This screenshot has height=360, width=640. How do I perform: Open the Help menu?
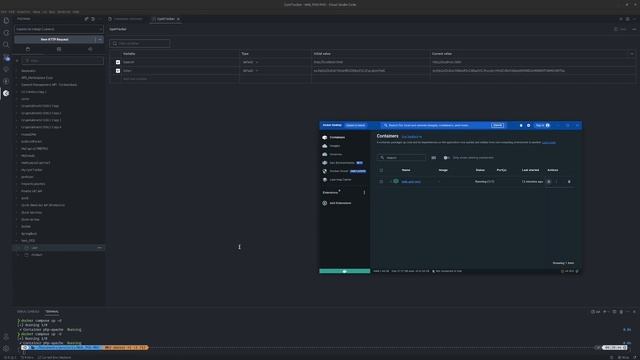[76, 12]
